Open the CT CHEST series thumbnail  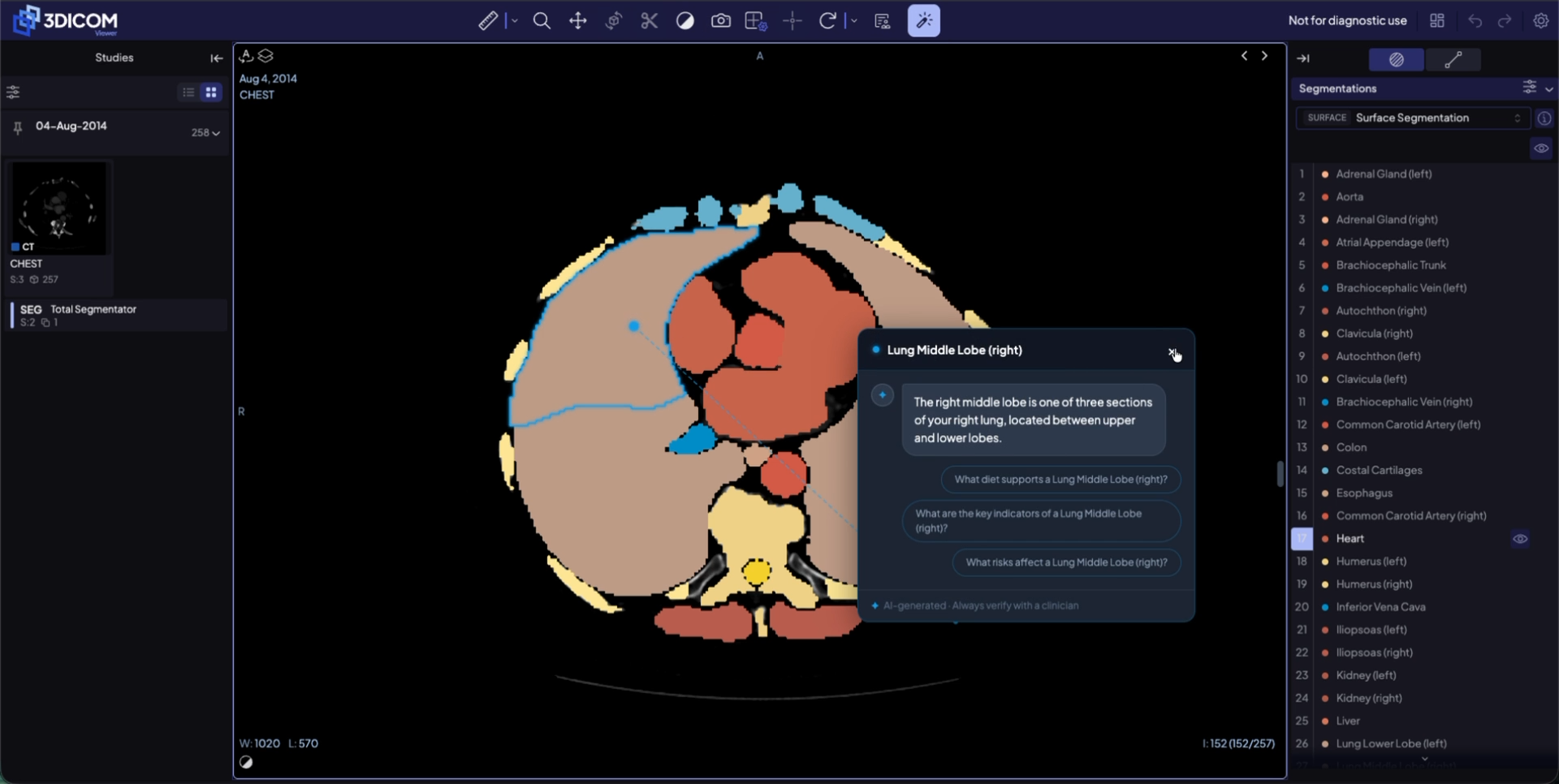coord(58,209)
